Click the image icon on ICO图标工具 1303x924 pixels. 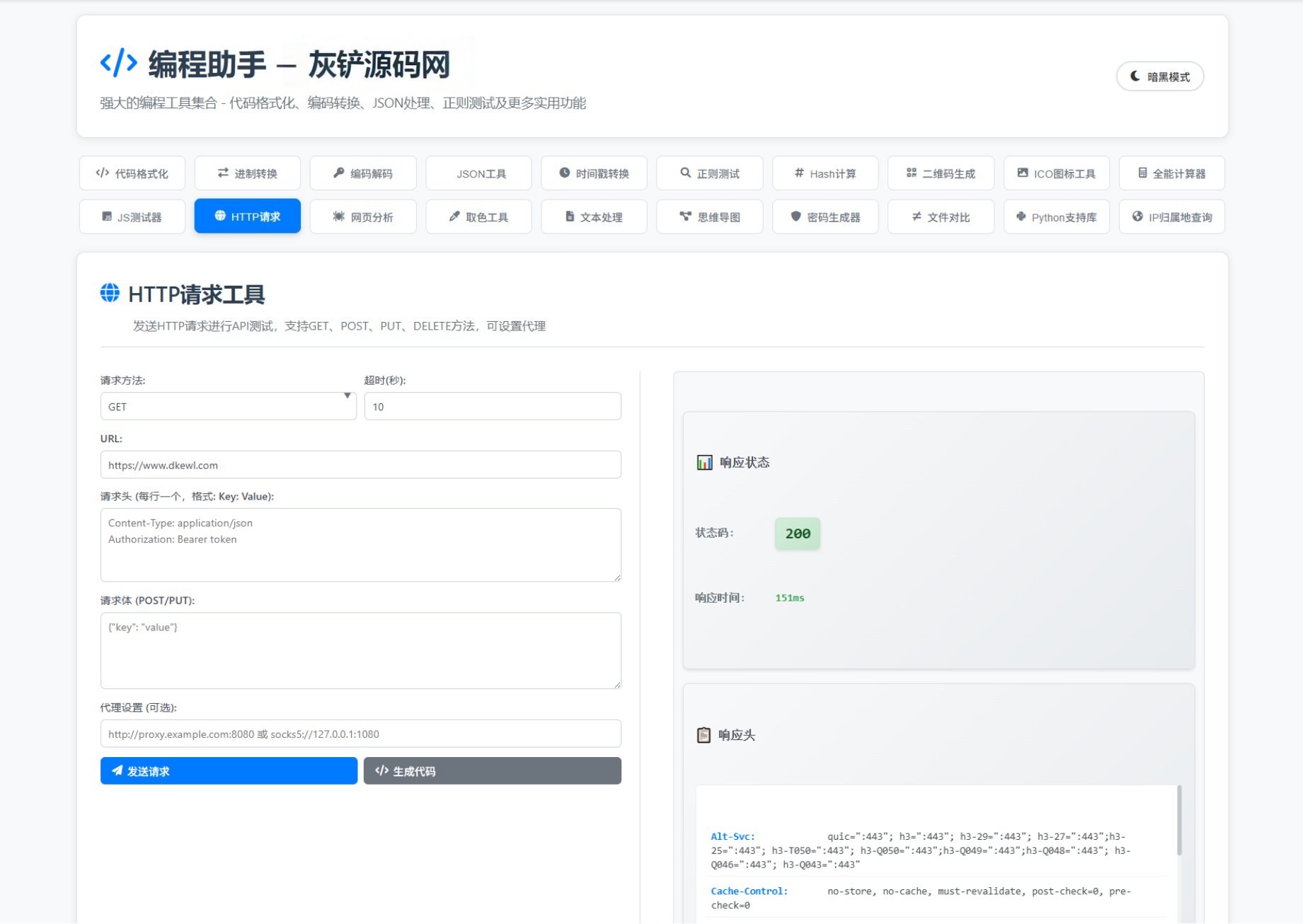[x=1023, y=173]
